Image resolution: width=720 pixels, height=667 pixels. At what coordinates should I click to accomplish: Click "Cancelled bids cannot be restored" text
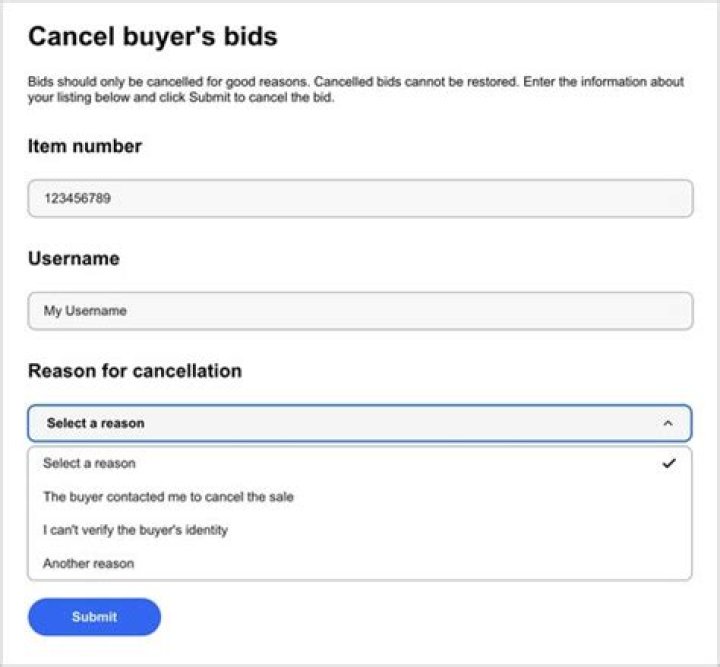point(415,82)
